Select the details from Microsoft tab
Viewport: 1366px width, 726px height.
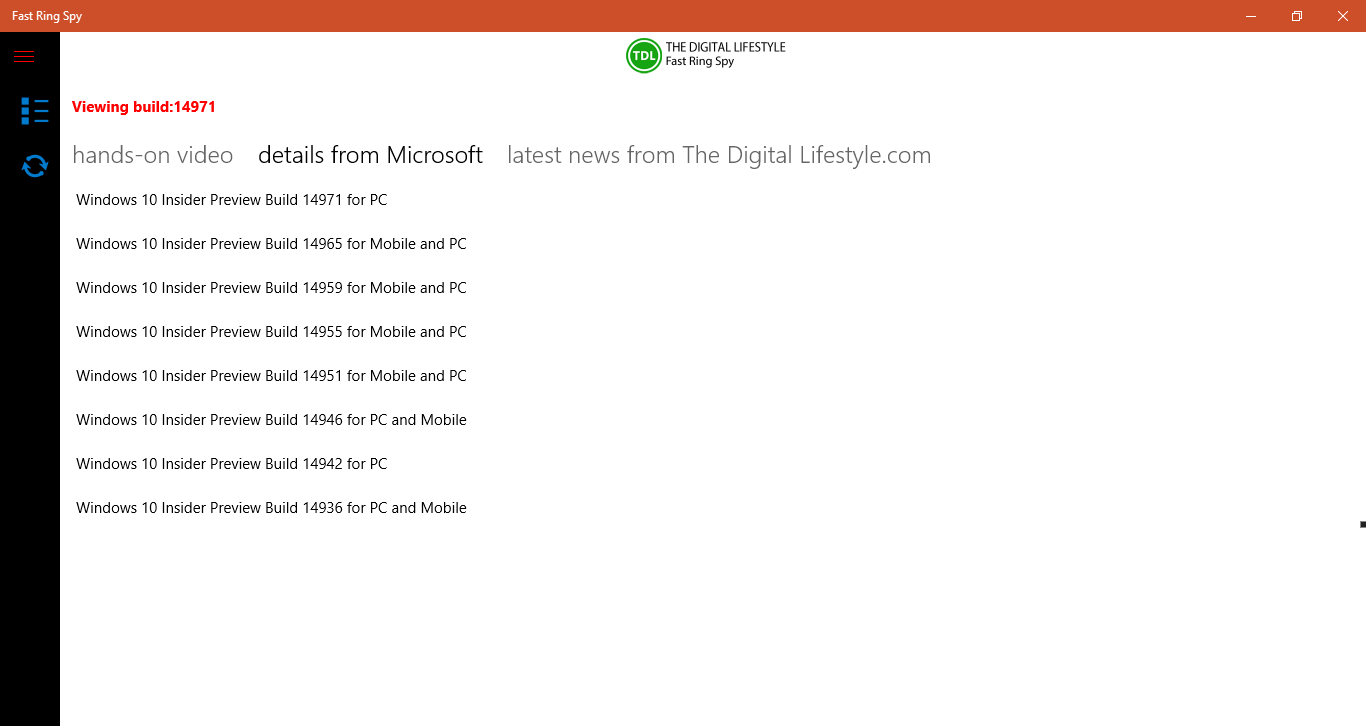[370, 155]
